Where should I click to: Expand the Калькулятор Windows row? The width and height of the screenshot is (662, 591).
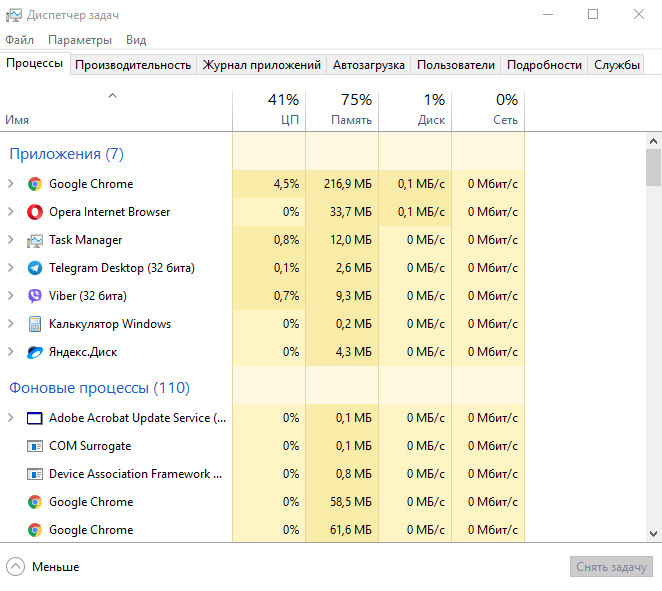11,324
